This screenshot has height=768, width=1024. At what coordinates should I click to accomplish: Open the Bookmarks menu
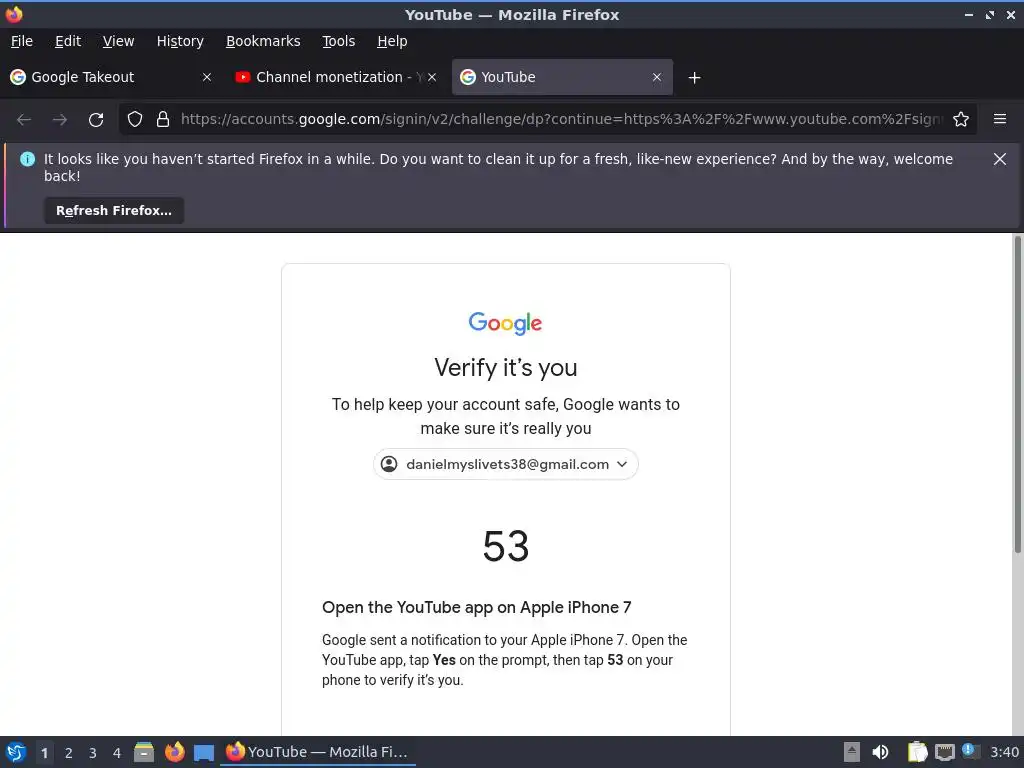[263, 41]
